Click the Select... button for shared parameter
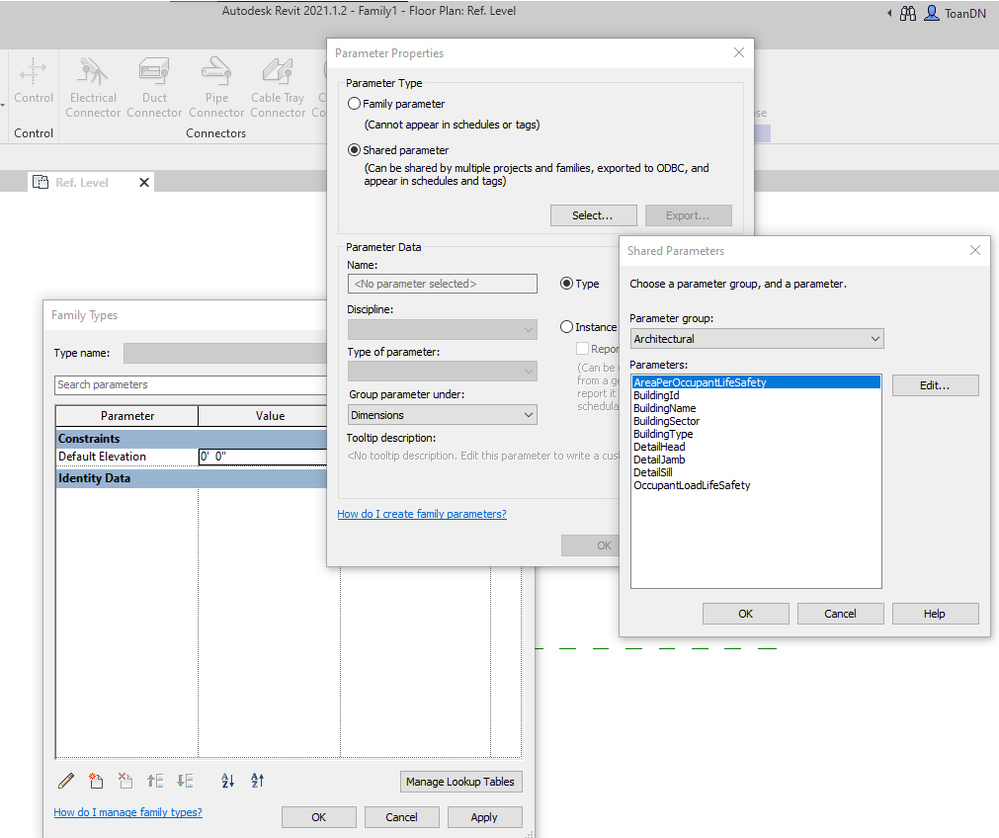This screenshot has width=999, height=838. [593, 215]
